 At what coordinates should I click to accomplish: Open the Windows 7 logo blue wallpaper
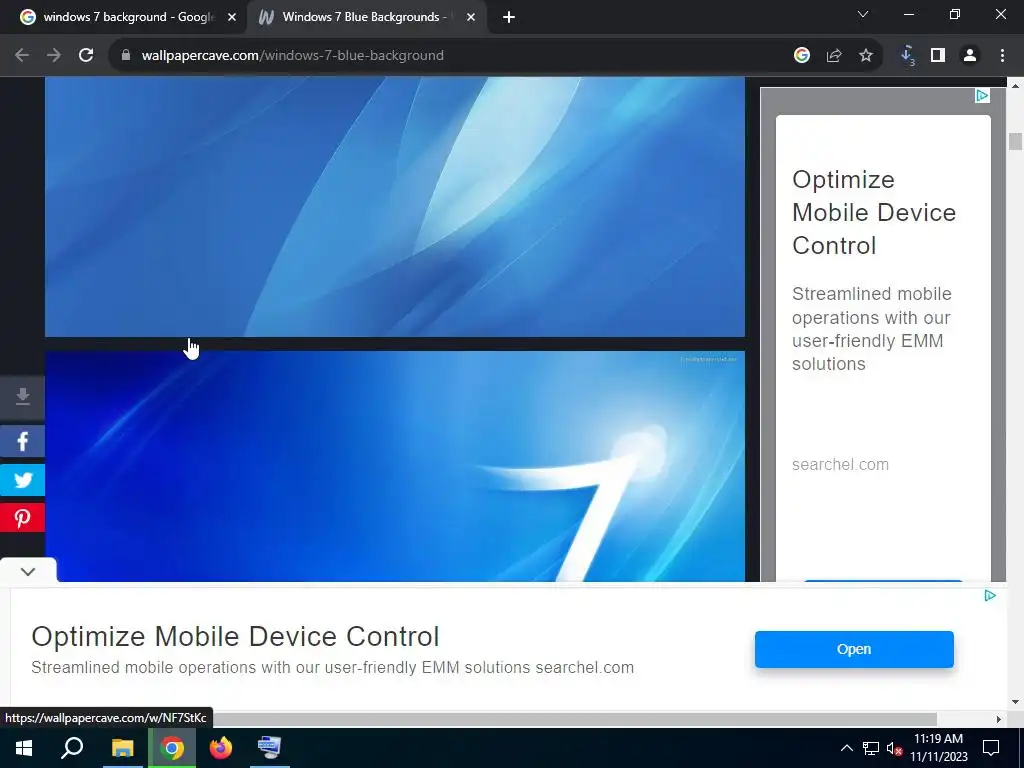394,466
